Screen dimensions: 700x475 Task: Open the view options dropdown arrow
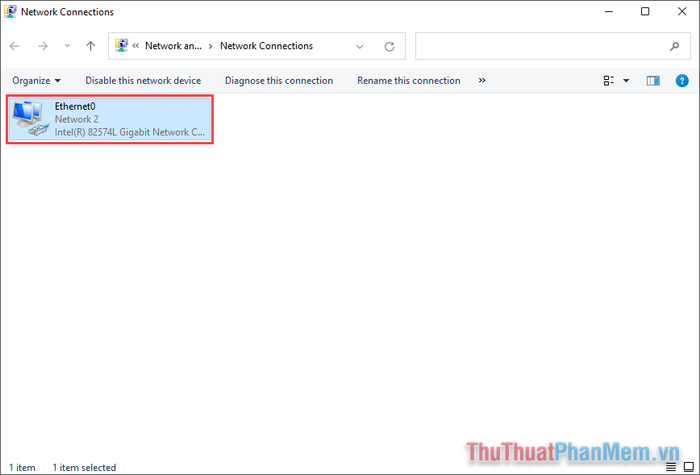click(x=626, y=81)
